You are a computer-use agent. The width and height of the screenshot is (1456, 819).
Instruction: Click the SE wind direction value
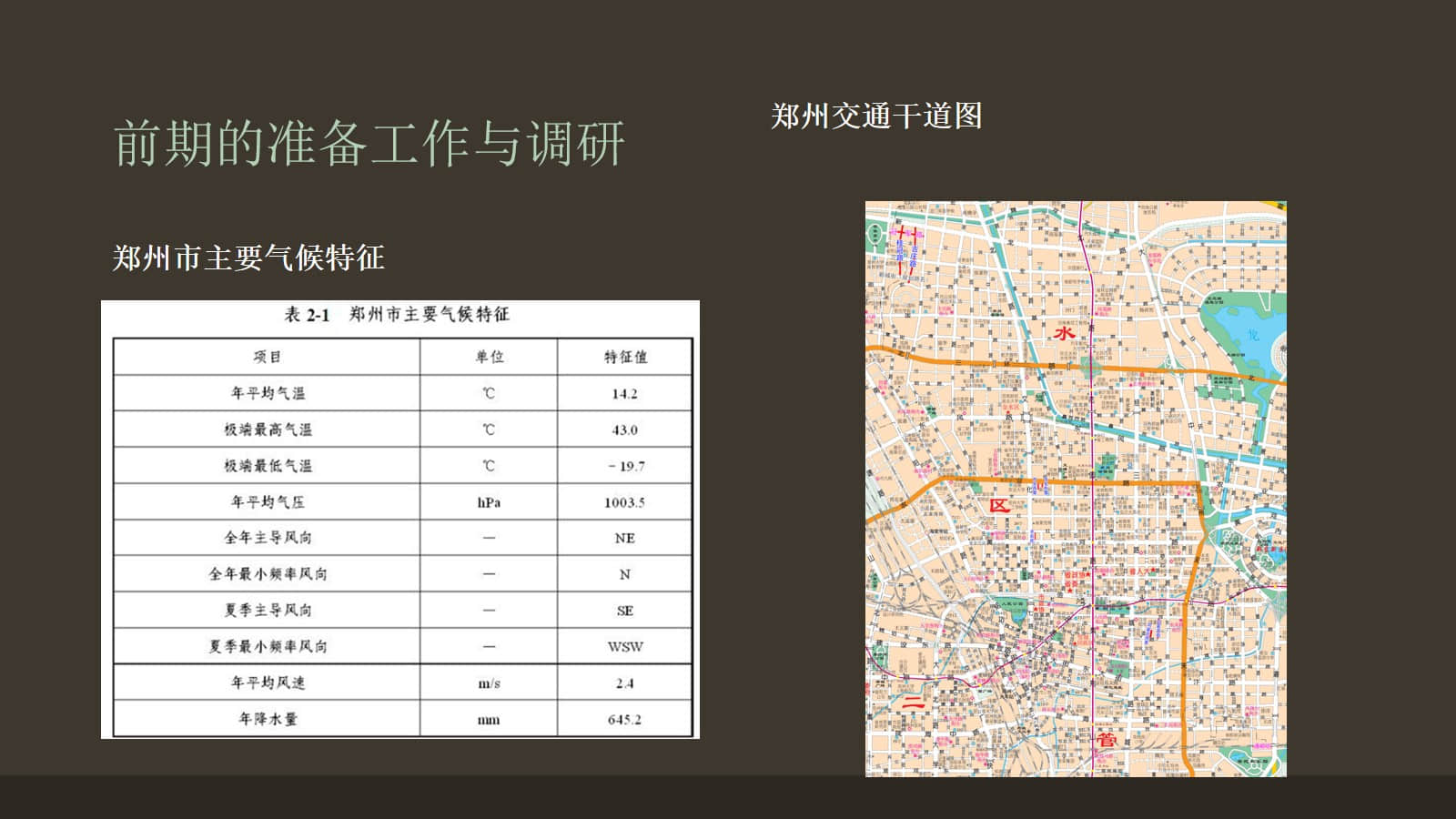click(x=625, y=611)
